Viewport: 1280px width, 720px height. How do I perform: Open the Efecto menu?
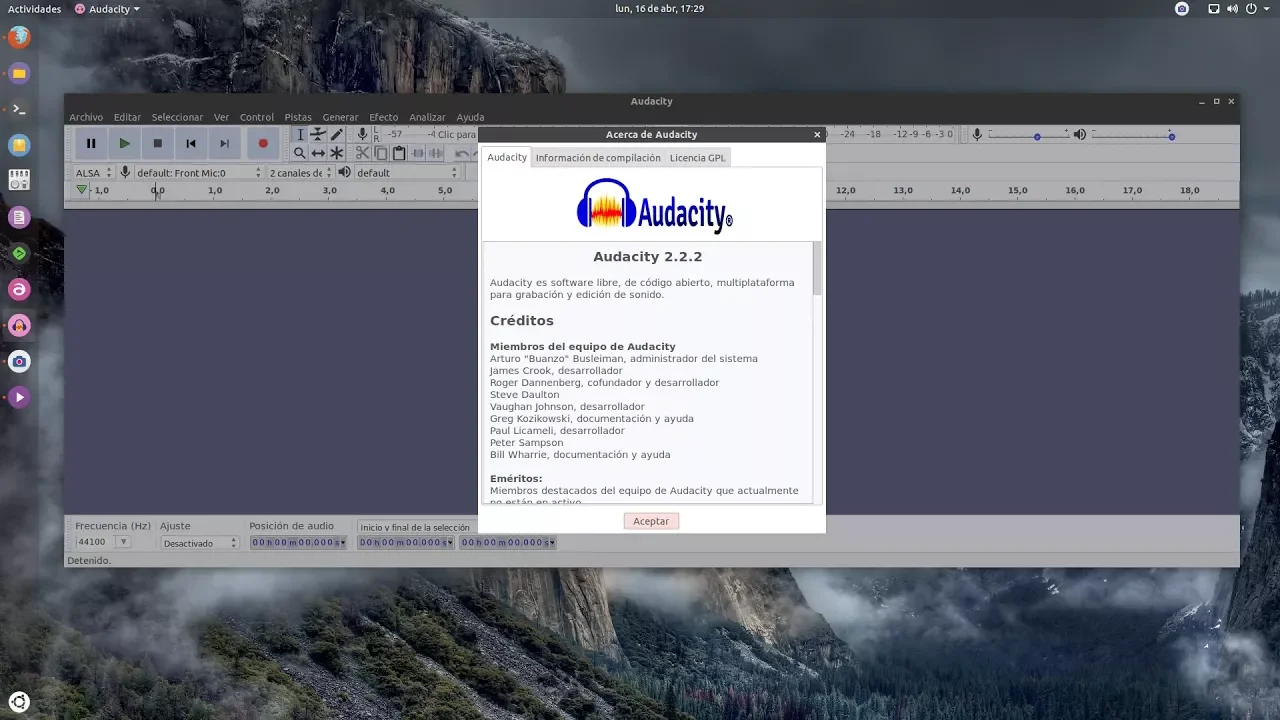[x=383, y=117]
